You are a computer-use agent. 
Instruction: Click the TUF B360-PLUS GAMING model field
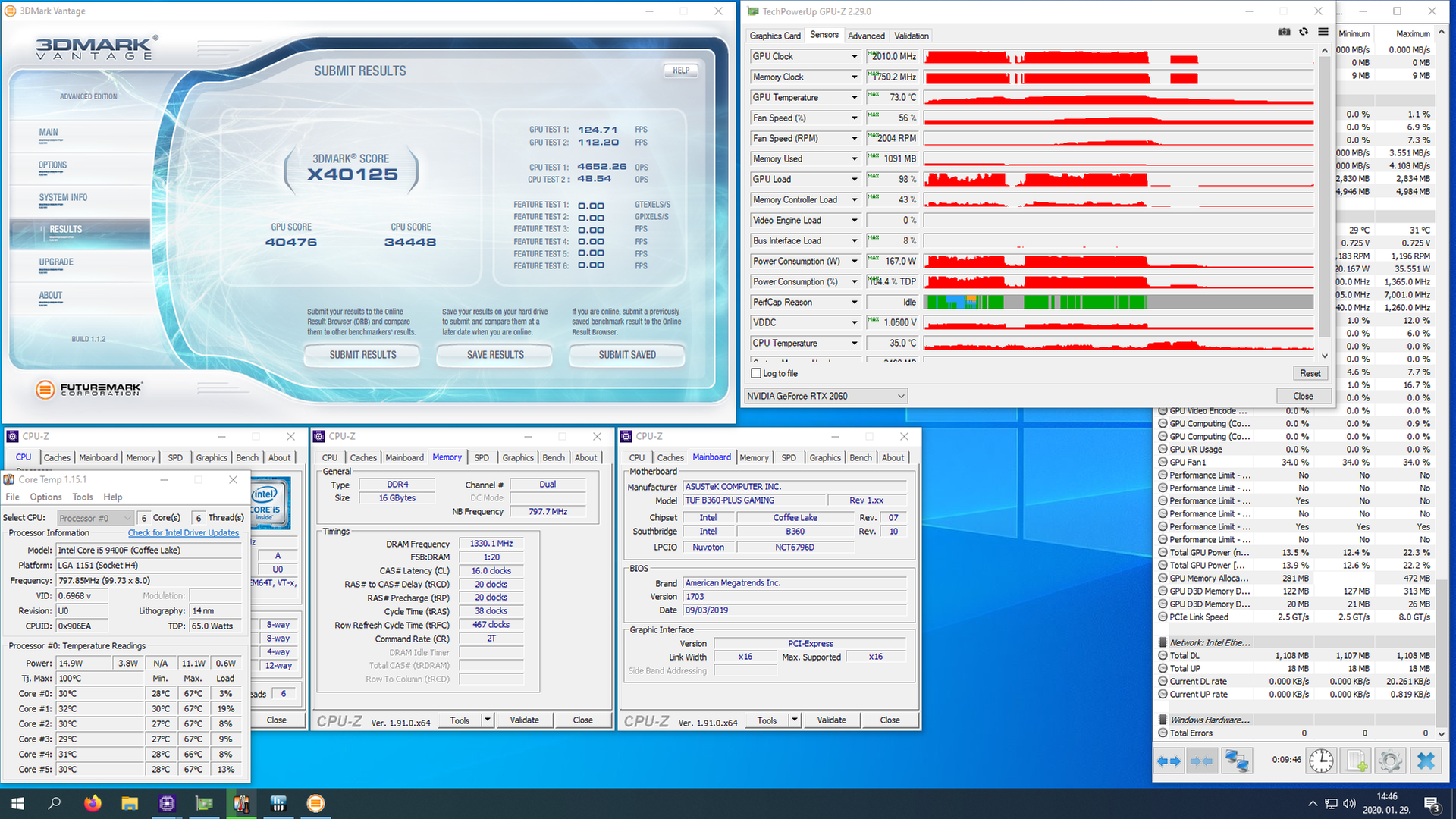point(753,500)
